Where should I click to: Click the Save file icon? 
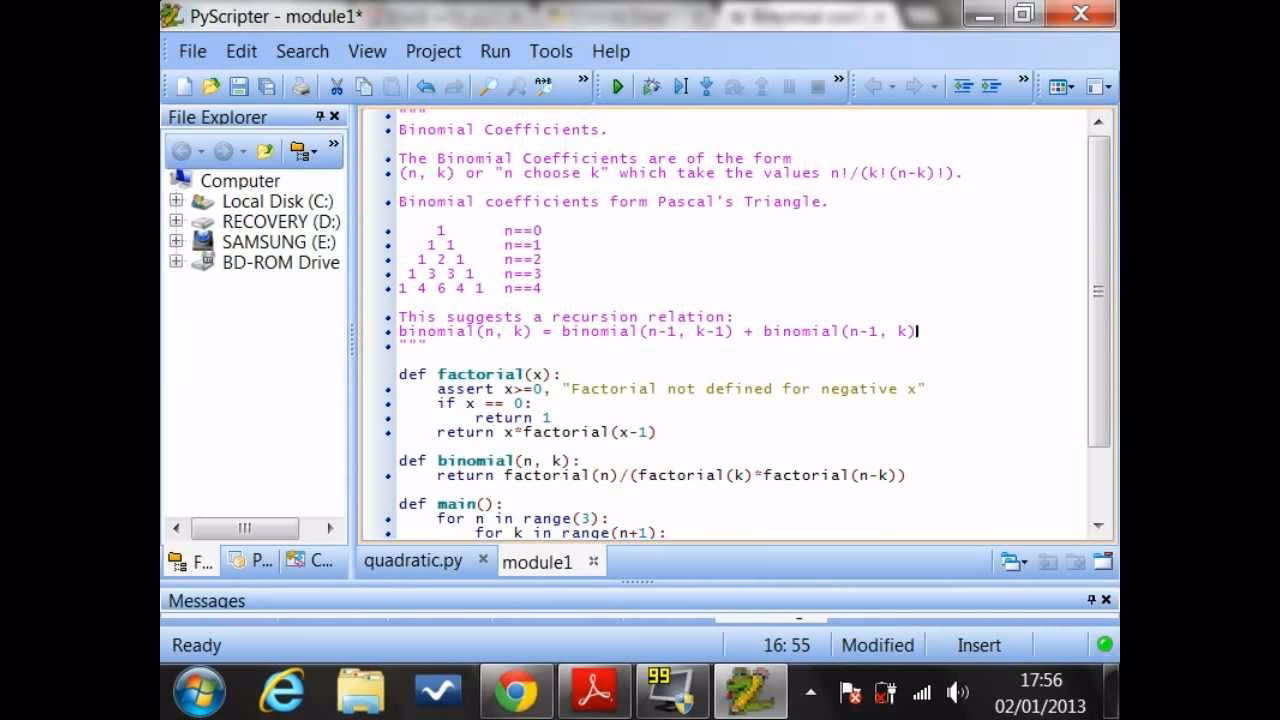pyautogui.click(x=239, y=87)
